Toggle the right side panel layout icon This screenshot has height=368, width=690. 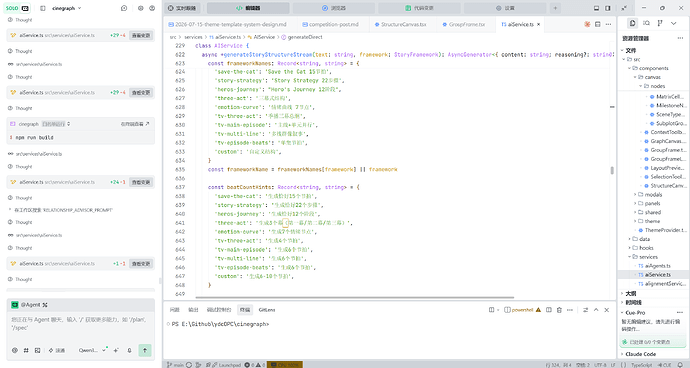click(x=608, y=8)
